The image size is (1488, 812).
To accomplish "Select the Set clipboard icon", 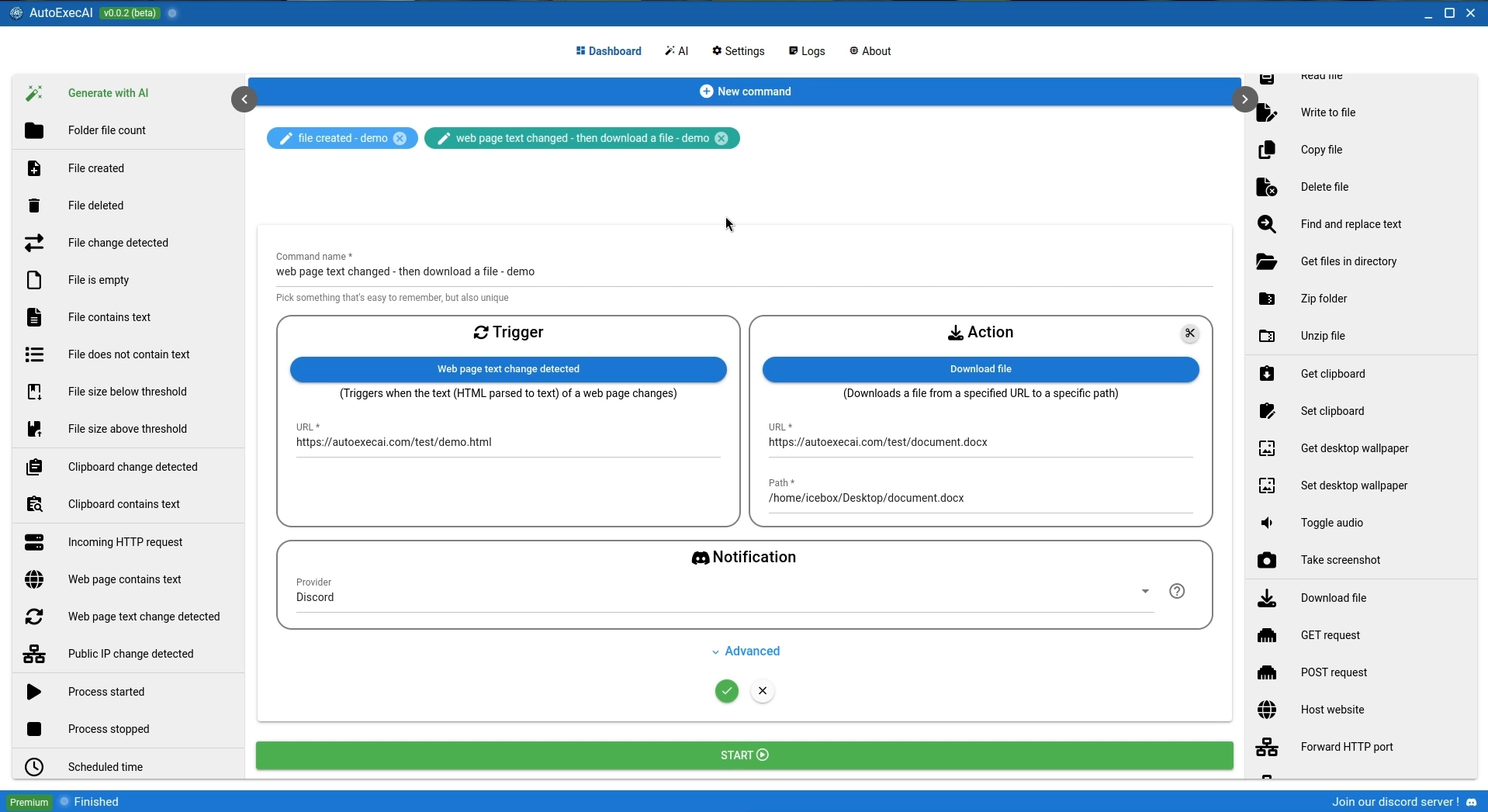I will (1267, 411).
